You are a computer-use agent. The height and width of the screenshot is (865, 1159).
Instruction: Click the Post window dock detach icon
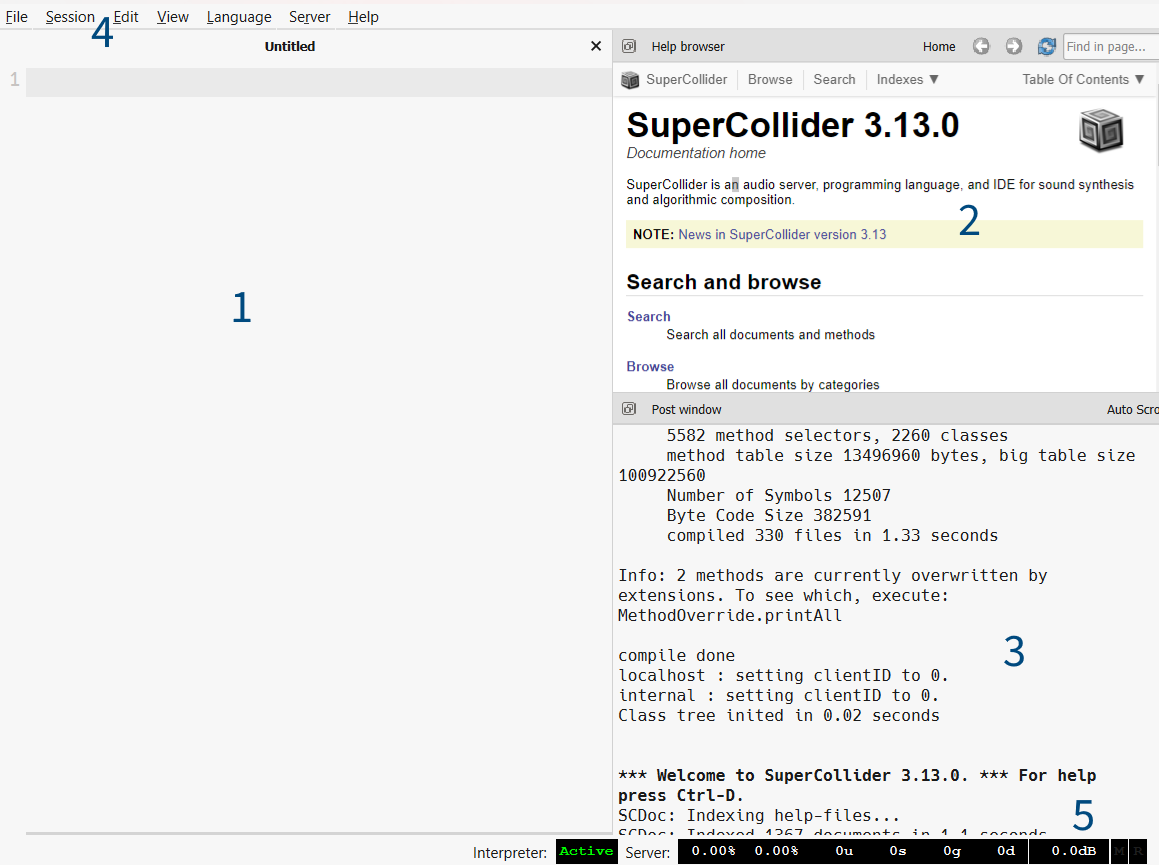(629, 409)
